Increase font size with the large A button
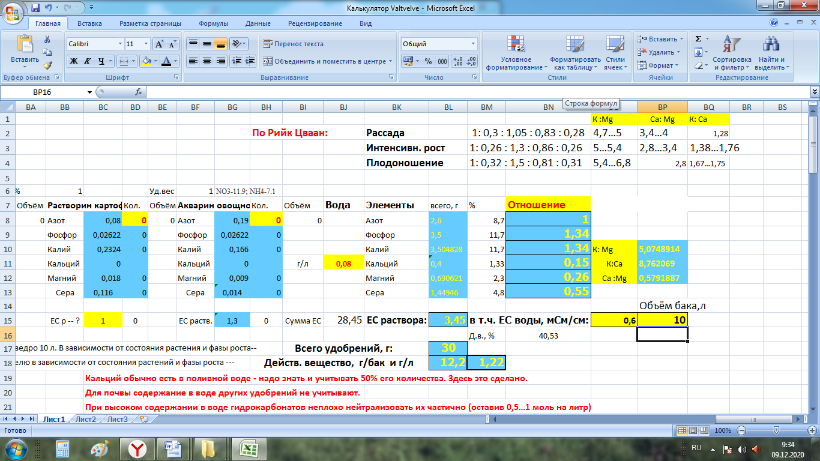The image size is (820, 461). click(x=160, y=44)
